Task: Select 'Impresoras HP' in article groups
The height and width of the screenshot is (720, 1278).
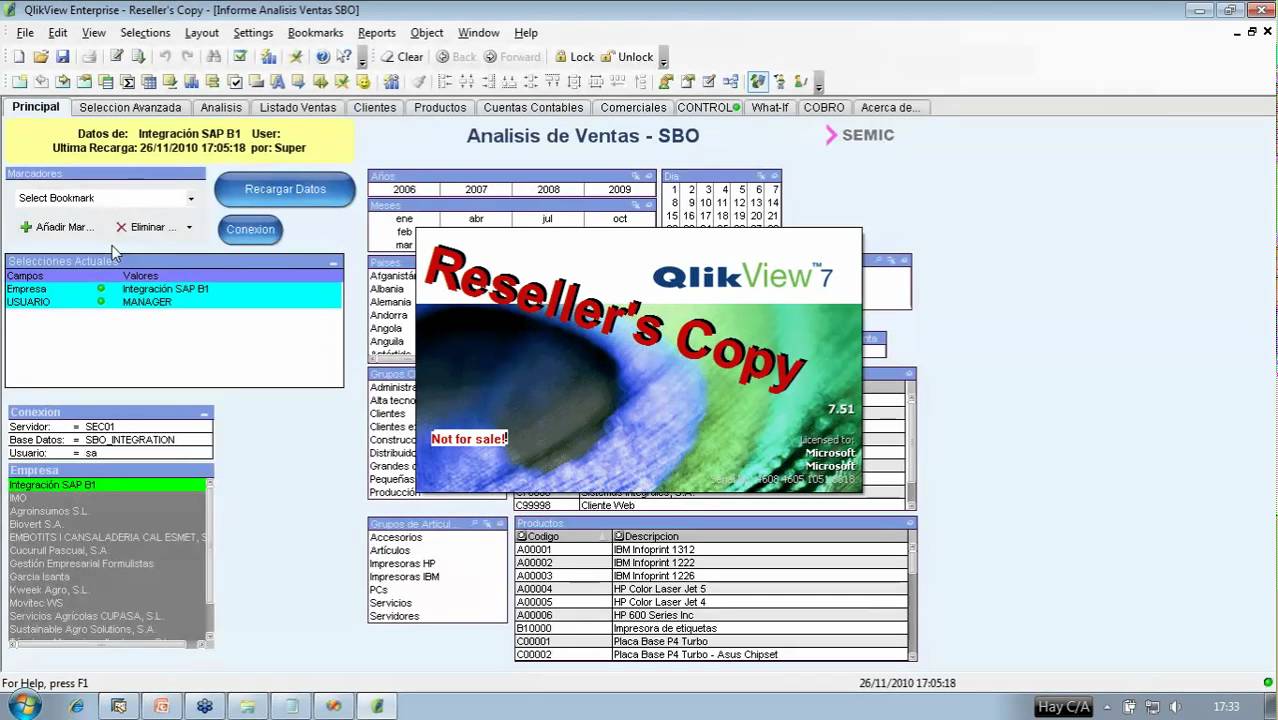Action: tap(403, 563)
